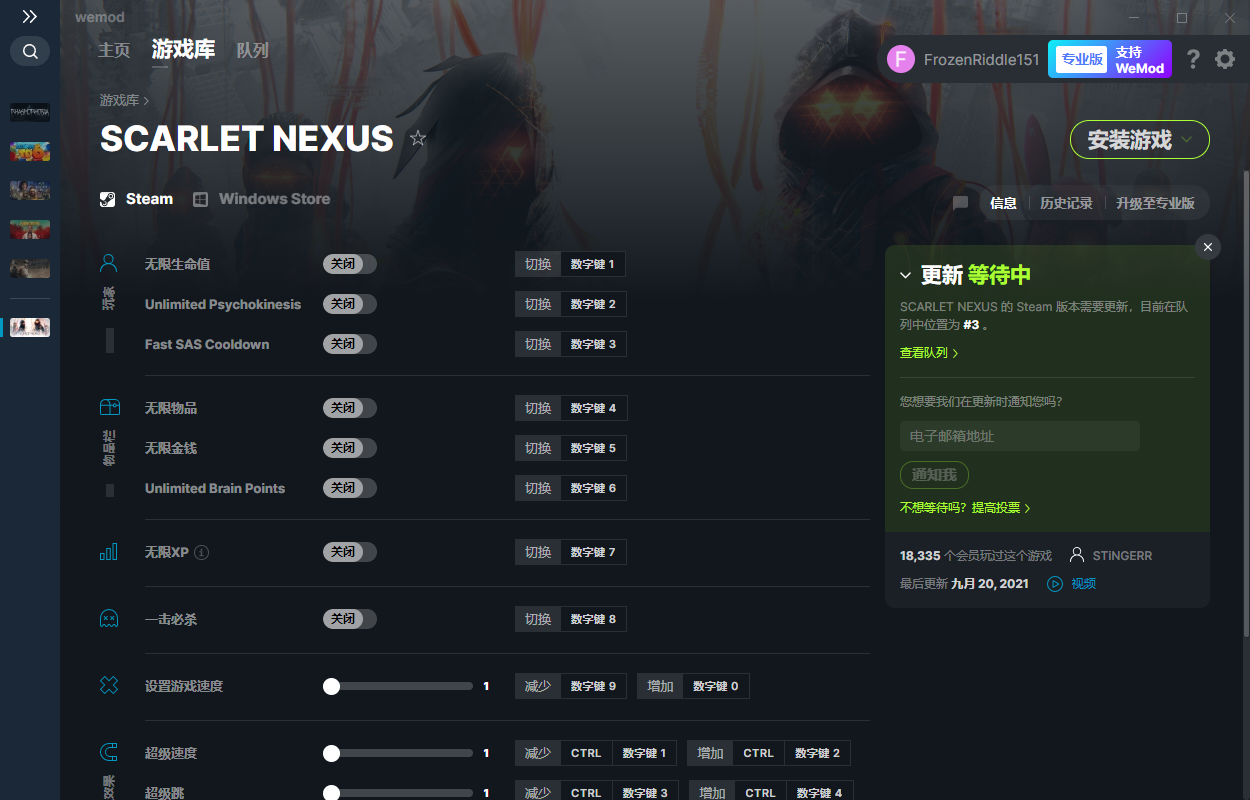
Task: Click the STINGERR author name
Action: 1122,555
